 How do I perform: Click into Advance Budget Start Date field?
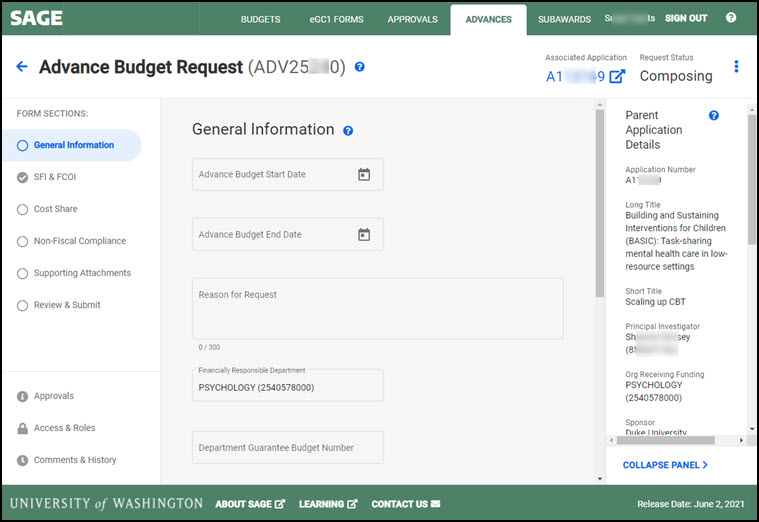tap(288, 174)
